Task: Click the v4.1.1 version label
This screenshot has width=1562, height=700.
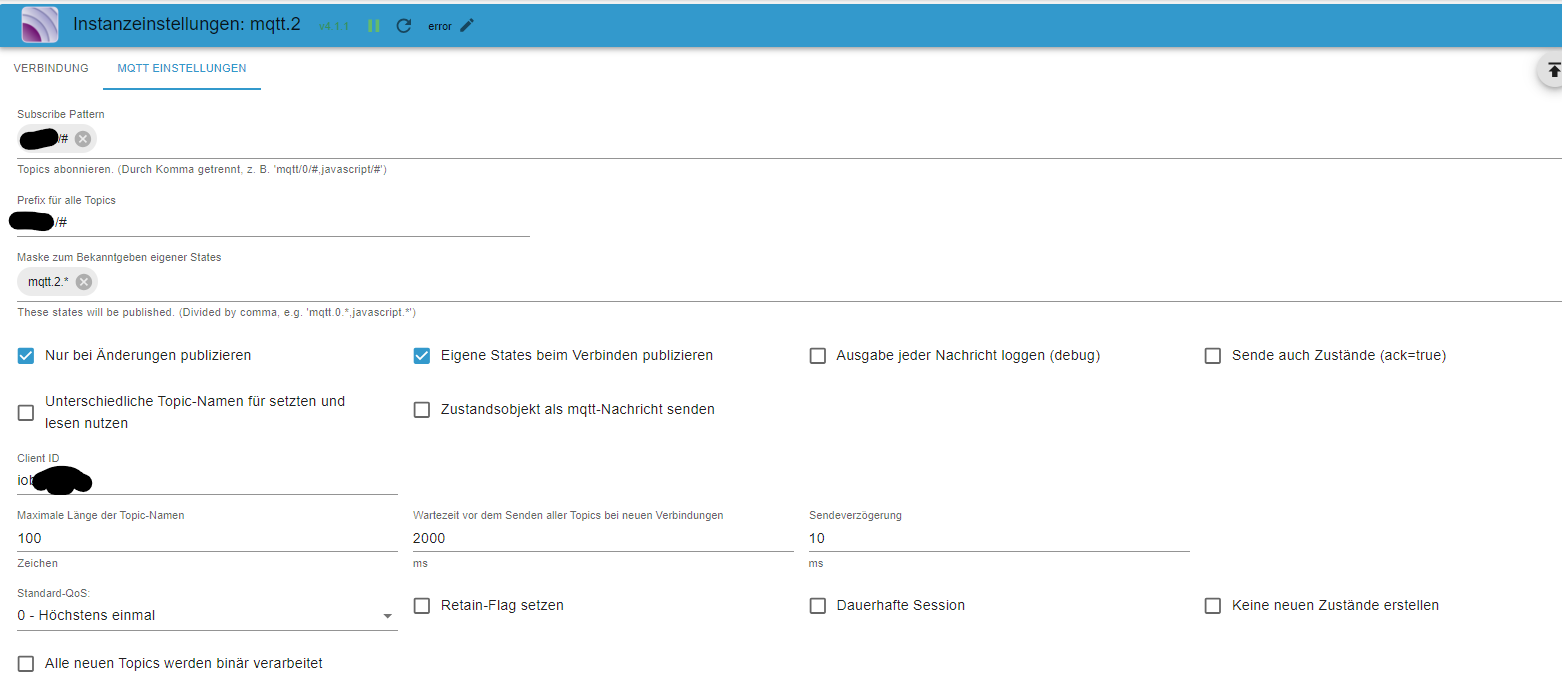Action: (334, 26)
